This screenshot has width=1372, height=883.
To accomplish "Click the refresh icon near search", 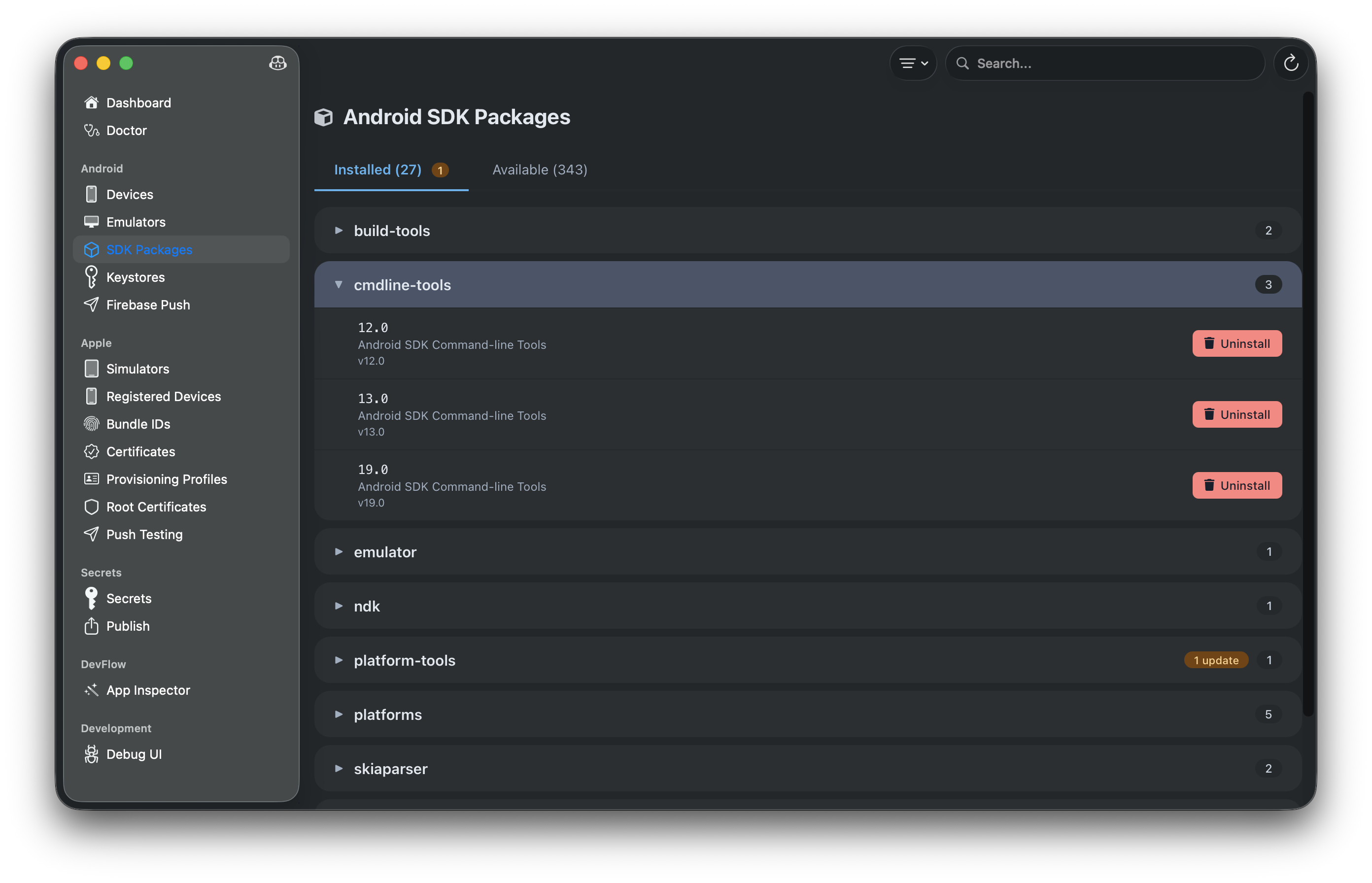I will (1291, 63).
